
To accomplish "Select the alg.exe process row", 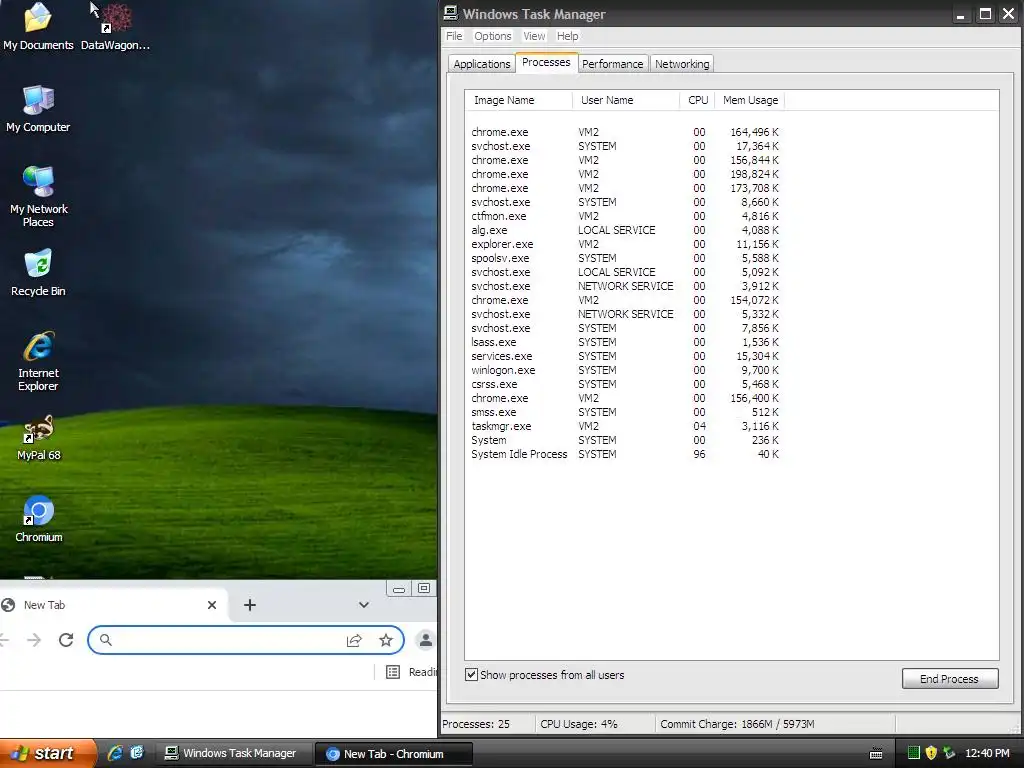I will point(625,230).
